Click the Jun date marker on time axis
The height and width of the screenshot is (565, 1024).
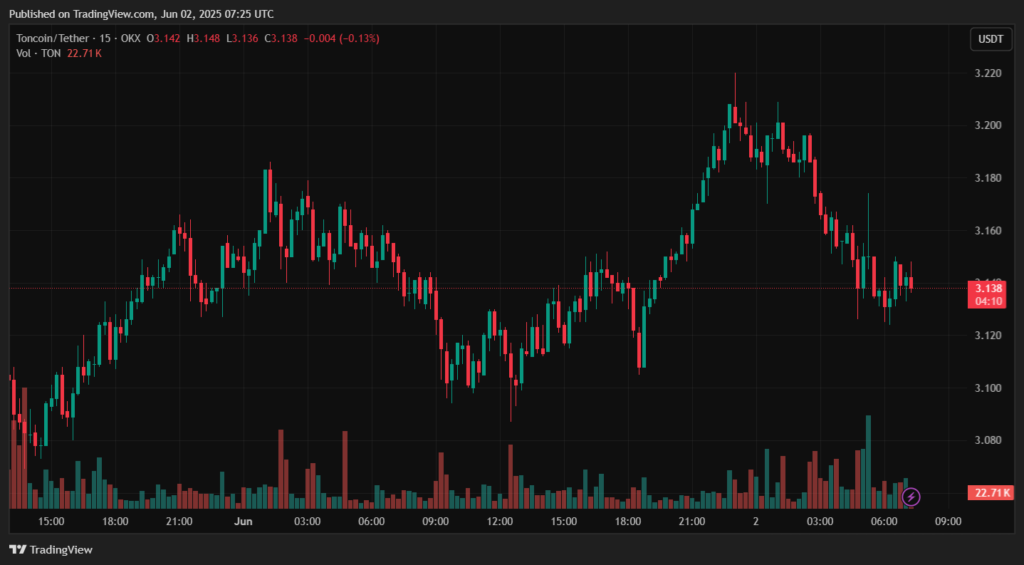click(x=243, y=521)
